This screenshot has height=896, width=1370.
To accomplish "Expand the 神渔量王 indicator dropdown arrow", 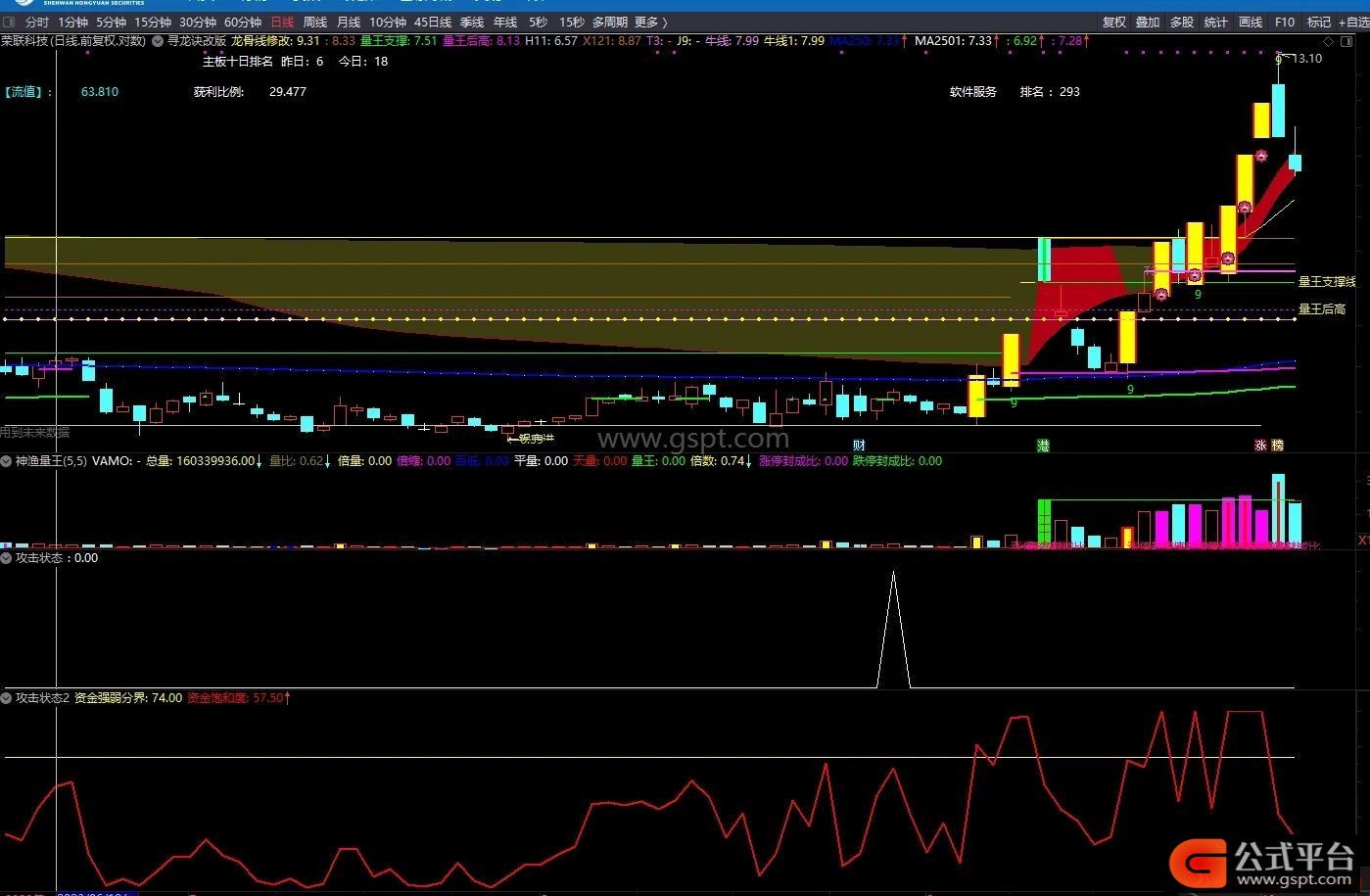I will (7, 460).
